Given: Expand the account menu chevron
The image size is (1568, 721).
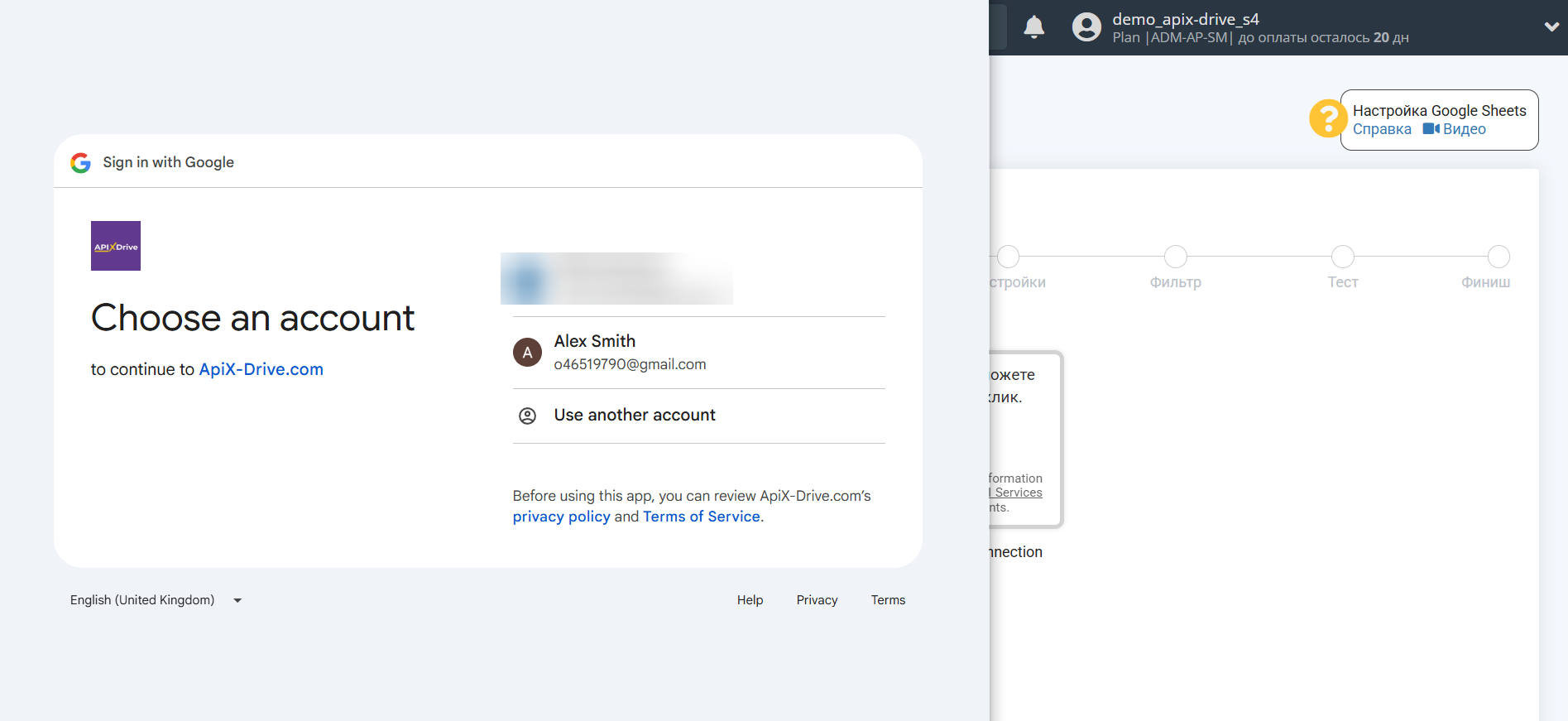Looking at the screenshot, I should point(1551,27).
